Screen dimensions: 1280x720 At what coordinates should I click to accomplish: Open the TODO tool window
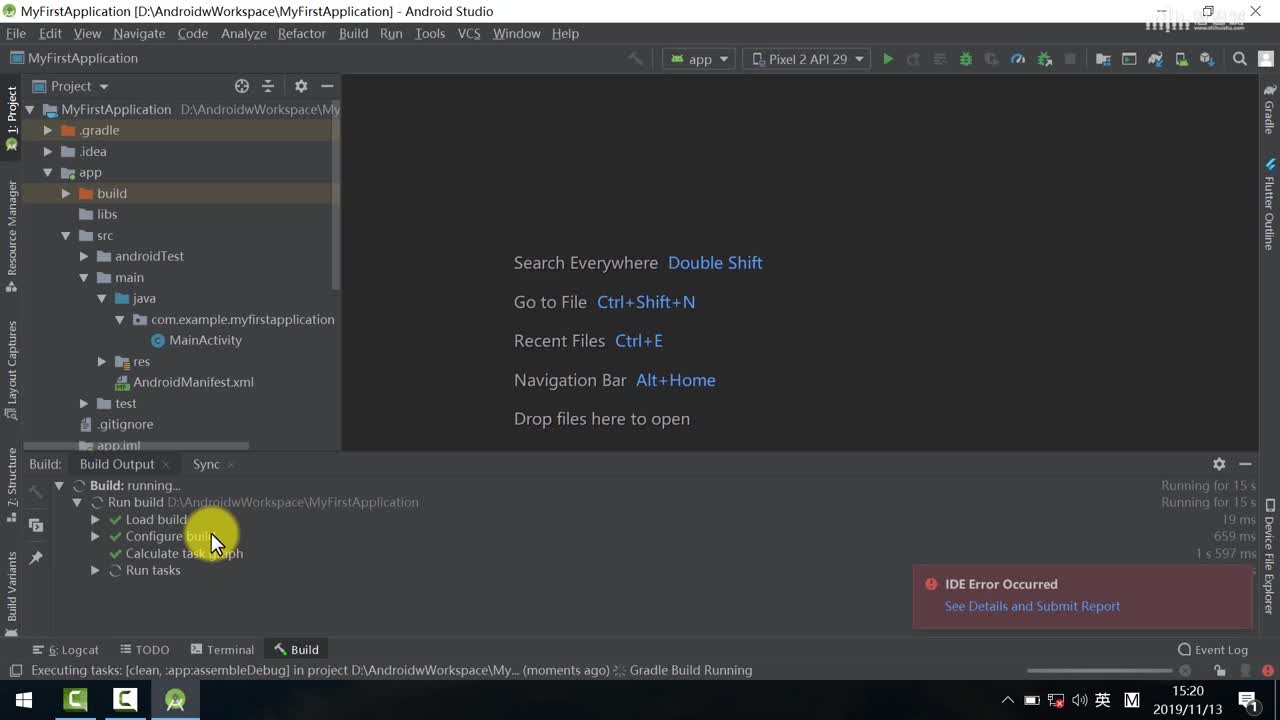(144, 650)
